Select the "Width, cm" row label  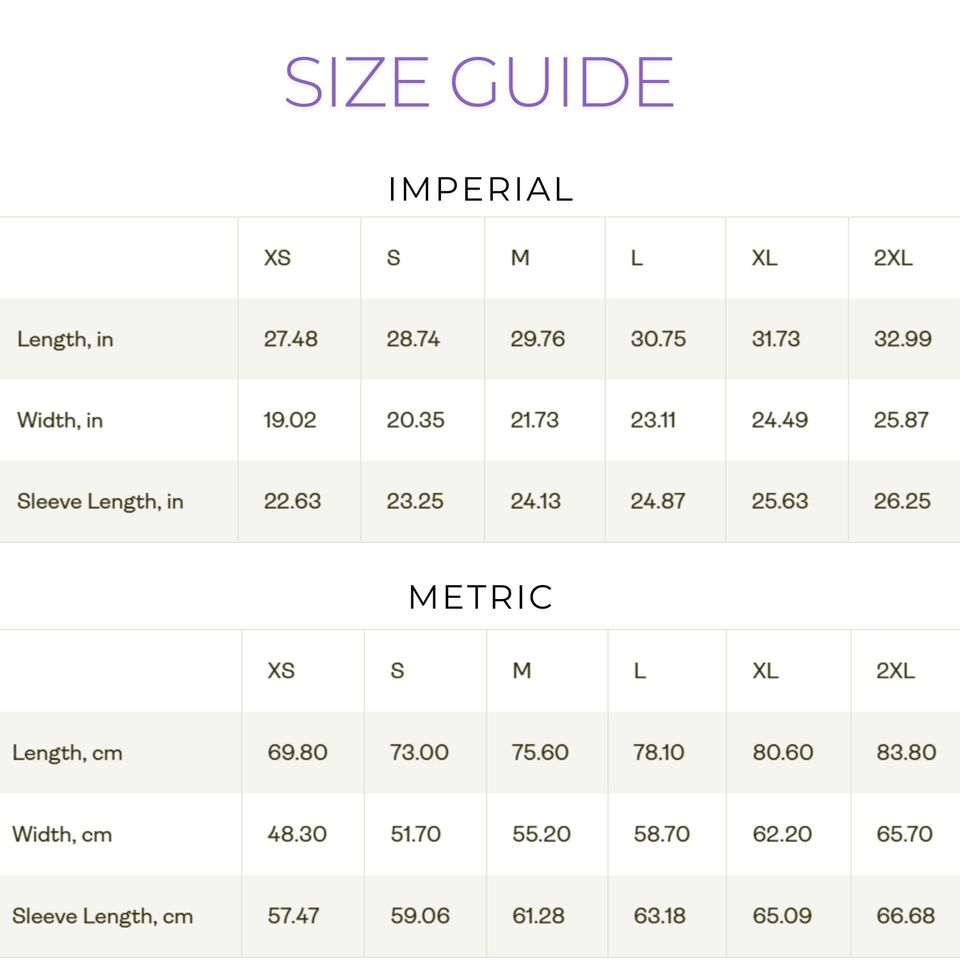tap(62, 834)
